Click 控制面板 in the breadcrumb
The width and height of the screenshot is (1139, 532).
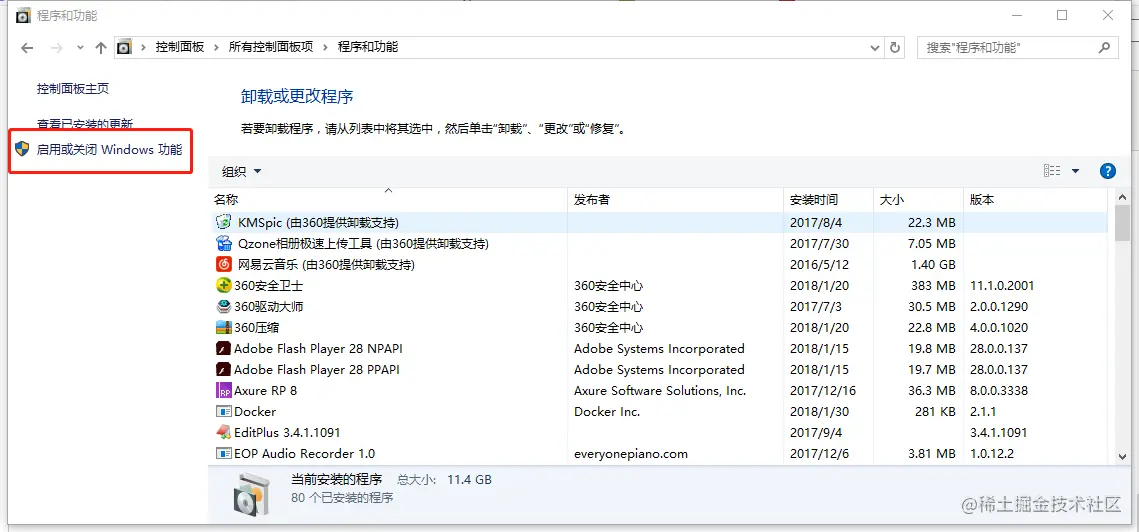pos(179,47)
